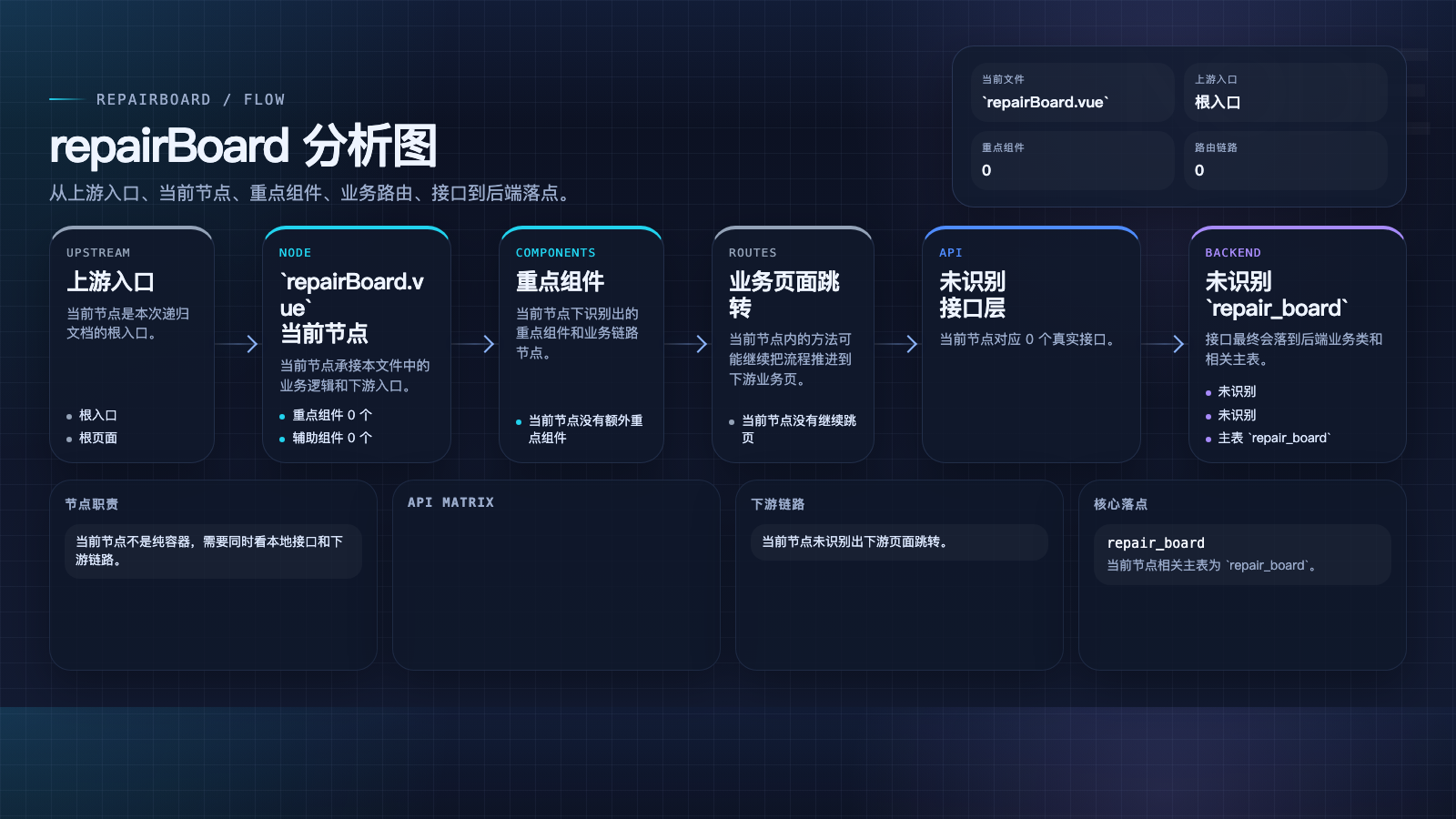The width and height of the screenshot is (1456, 819).
Task: Click the 根页面 bullet in UPSTREAM card
Action: 97,438
